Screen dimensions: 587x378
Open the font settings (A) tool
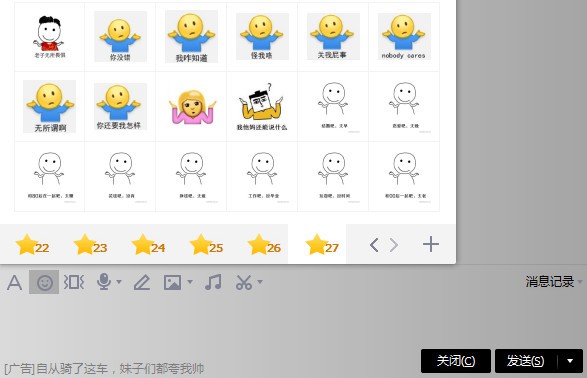click(x=15, y=283)
